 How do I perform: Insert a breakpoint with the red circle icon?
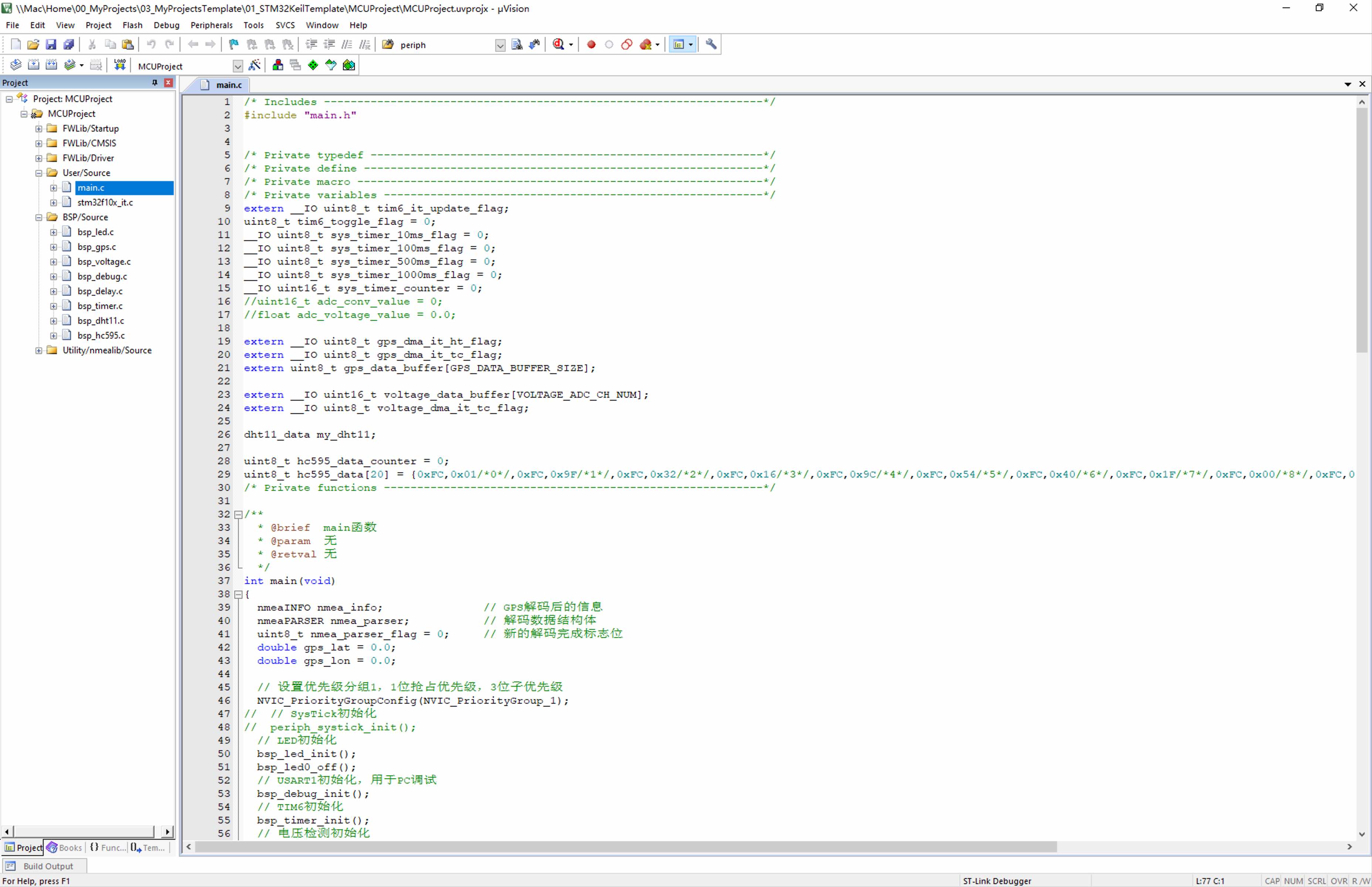coord(591,44)
